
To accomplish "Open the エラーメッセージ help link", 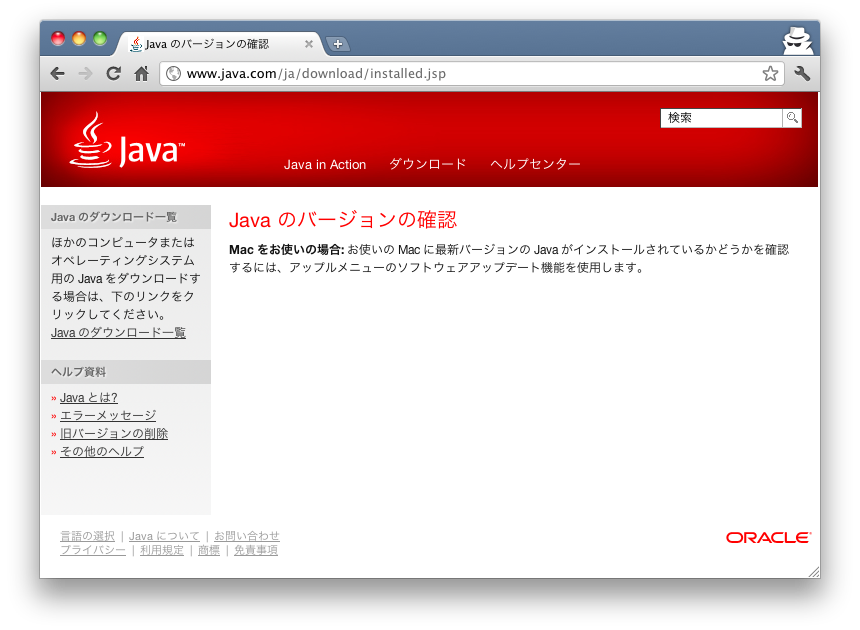I will [x=108, y=416].
